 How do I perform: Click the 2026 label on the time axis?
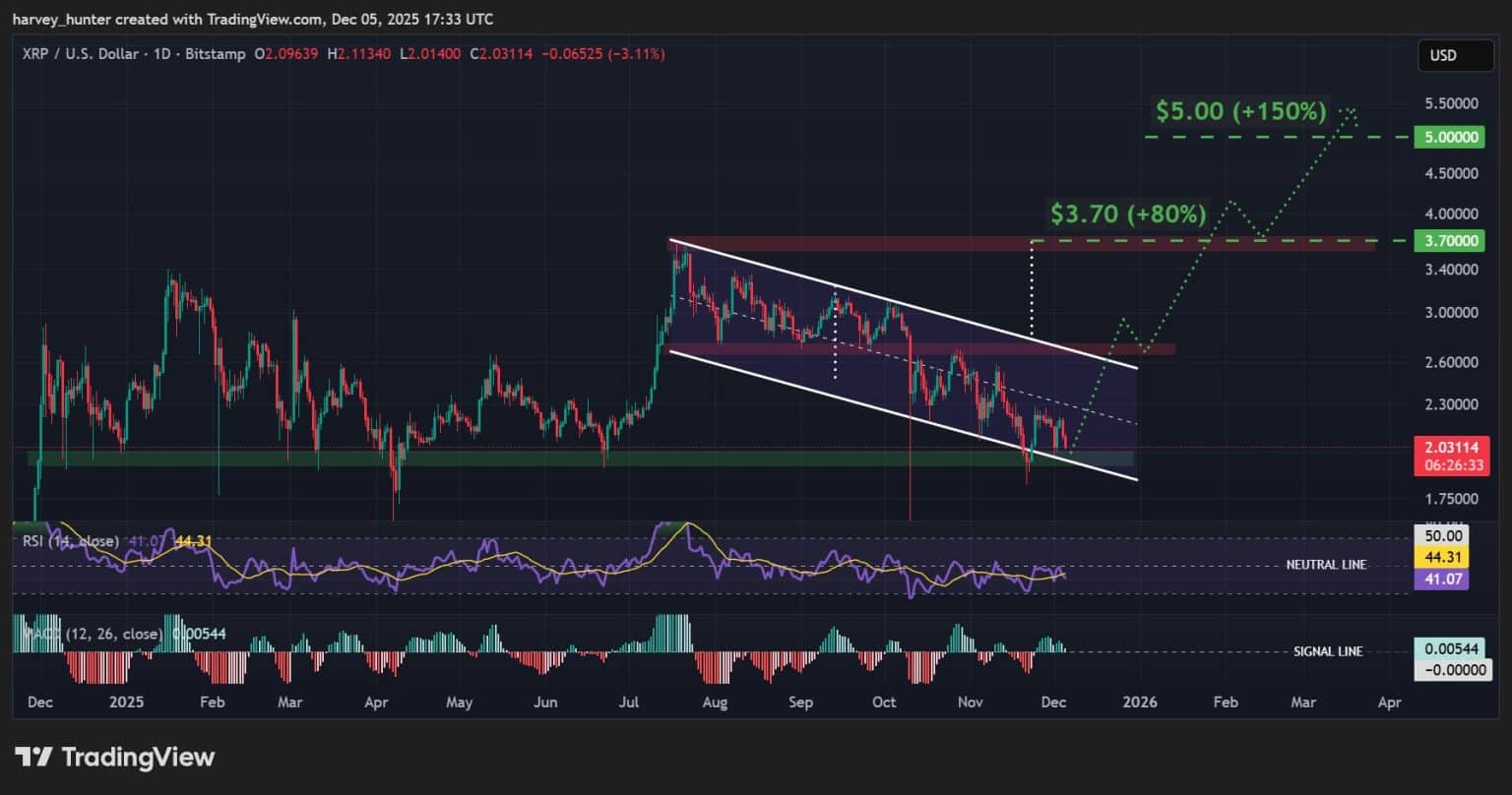pyautogui.click(x=1139, y=703)
